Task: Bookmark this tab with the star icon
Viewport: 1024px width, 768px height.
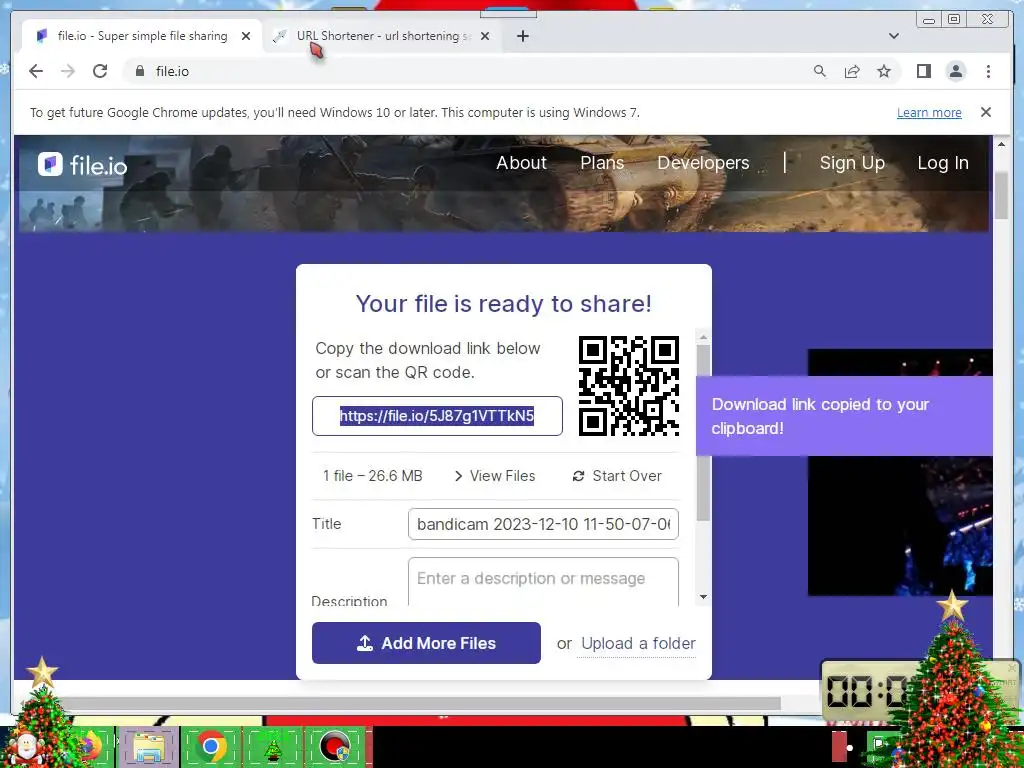Action: coord(884,71)
